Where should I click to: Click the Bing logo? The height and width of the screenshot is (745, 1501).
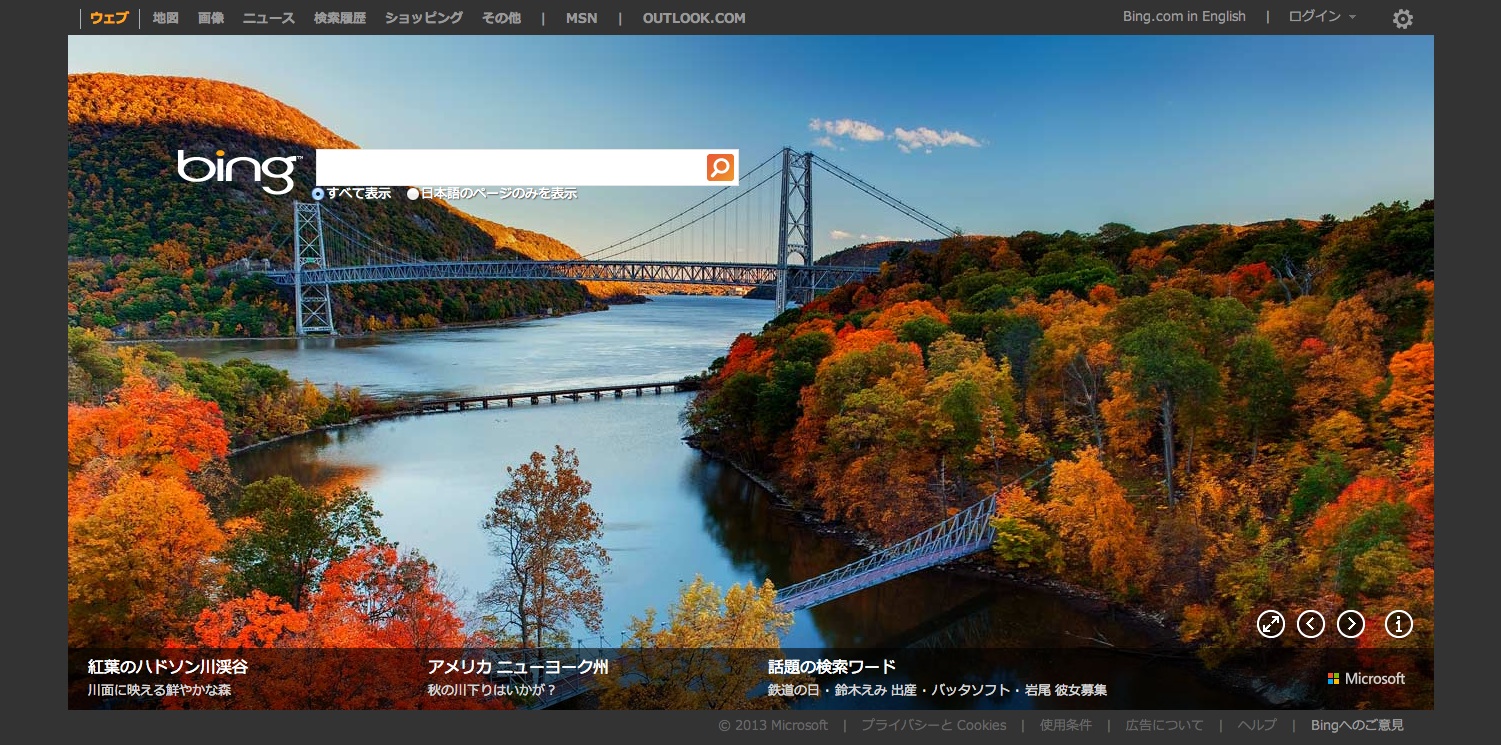(238, 170)
